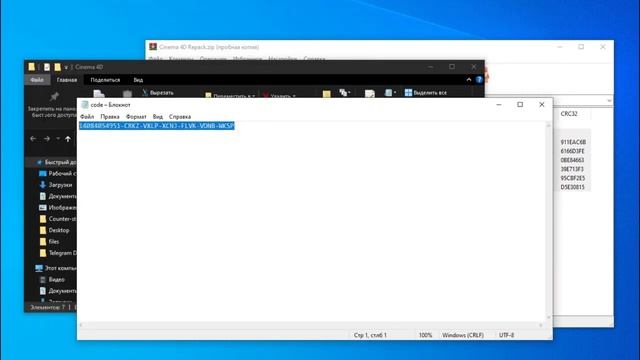This screenshot has height=360, width=640.
Task: Click the Copy icon in Explorer ribbon
Action: pos(99,94)
